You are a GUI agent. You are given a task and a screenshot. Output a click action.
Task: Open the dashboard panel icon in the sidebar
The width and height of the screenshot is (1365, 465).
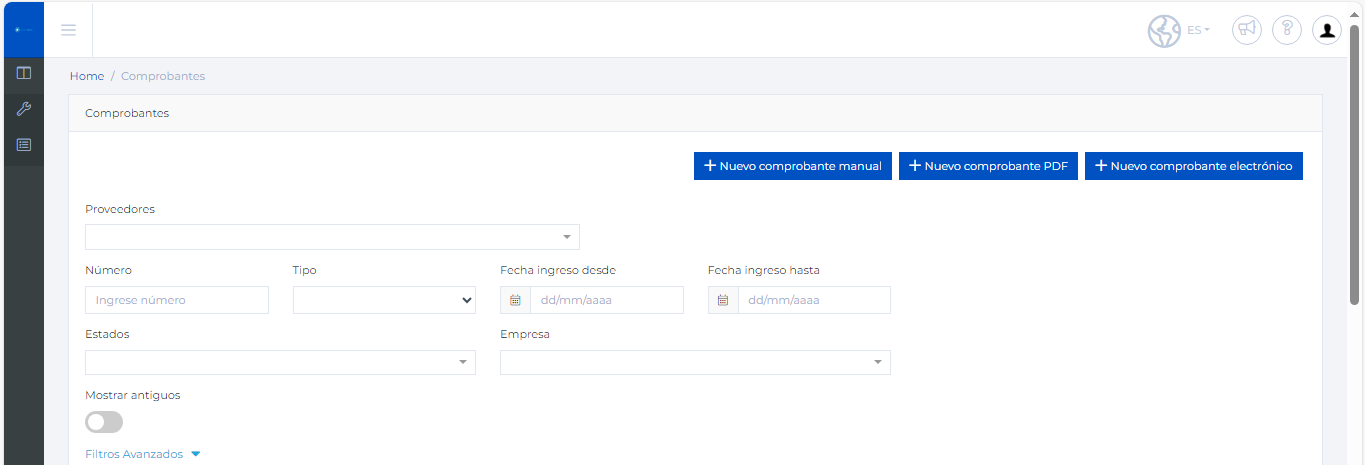[x=24, y=73]
